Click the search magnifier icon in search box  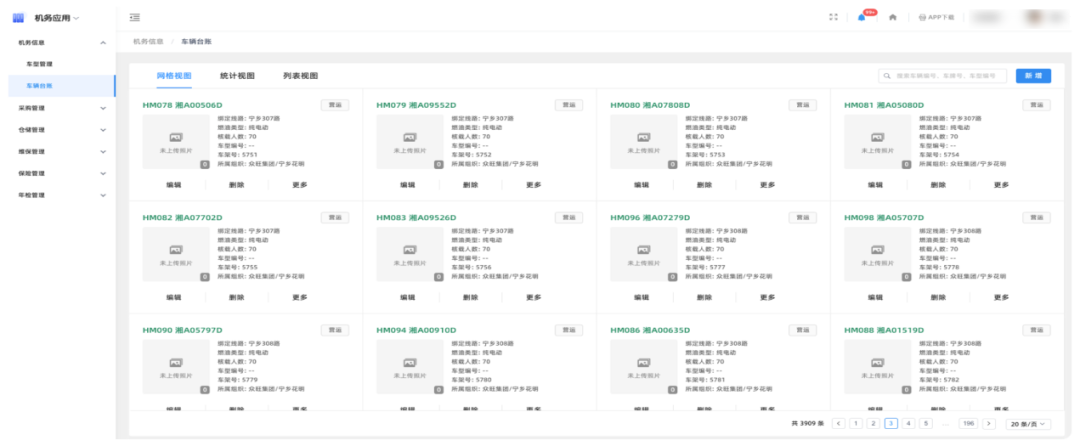pos(888,76)
